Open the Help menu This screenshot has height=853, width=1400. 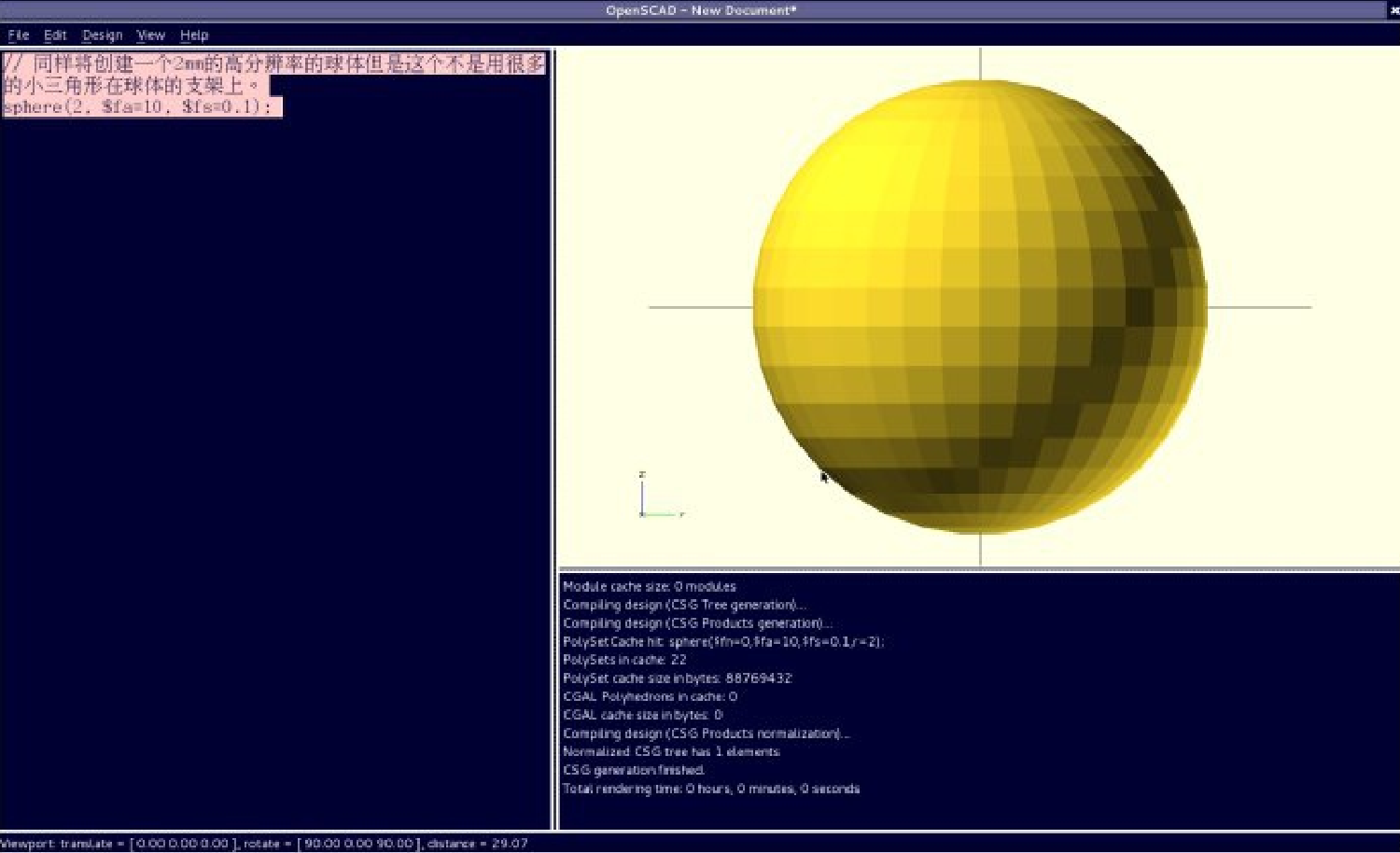click(194, 35)
